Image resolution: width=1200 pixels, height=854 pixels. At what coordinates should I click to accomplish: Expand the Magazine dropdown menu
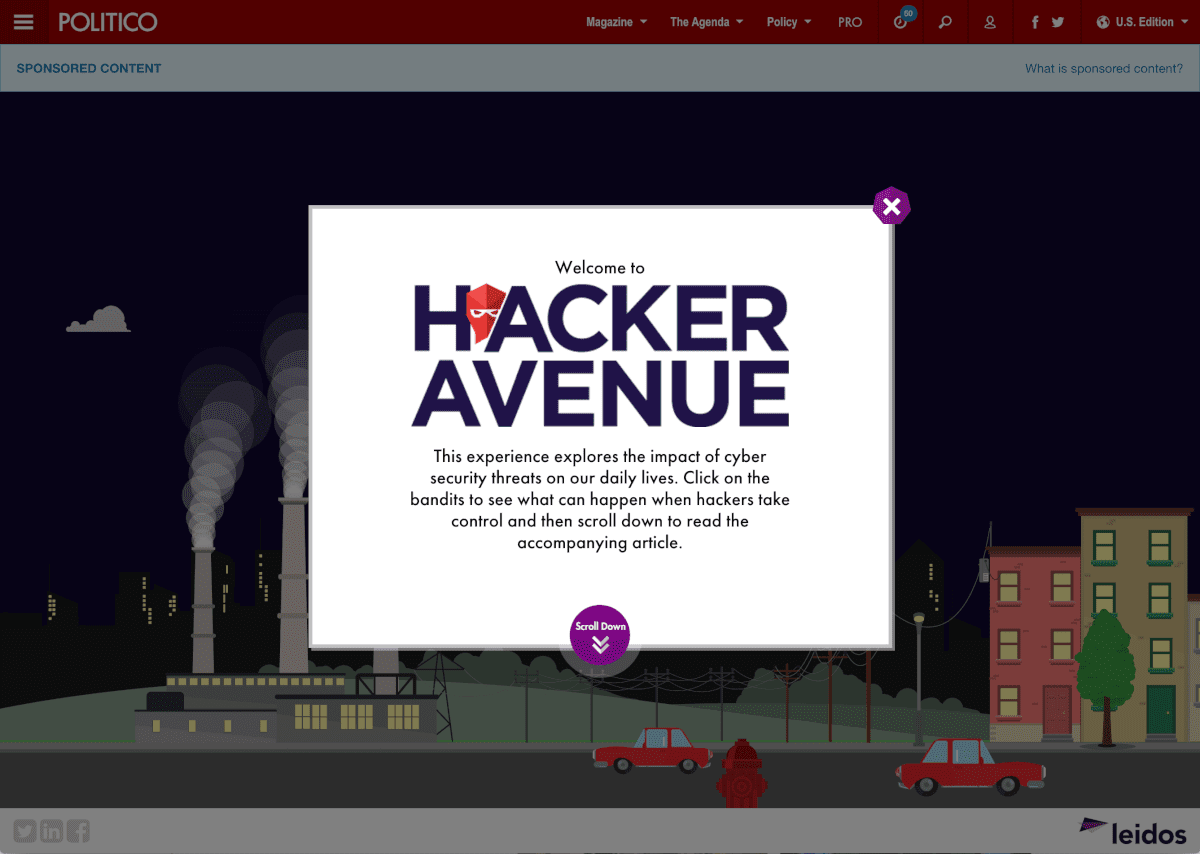click(616, 22)
